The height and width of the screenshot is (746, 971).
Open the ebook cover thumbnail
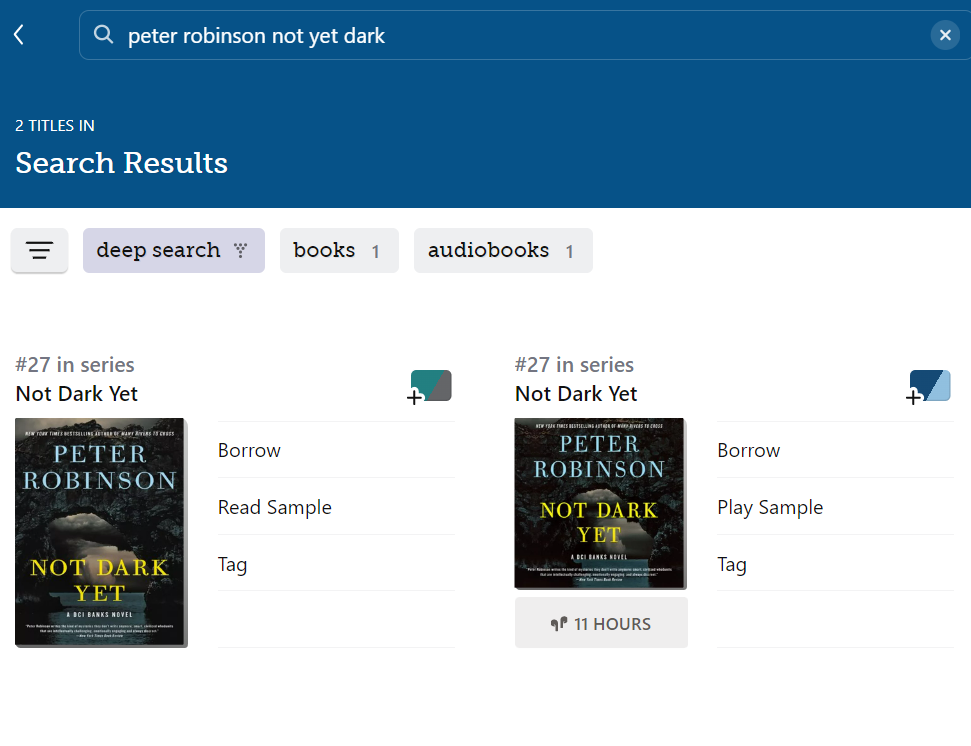click(100, 532)
